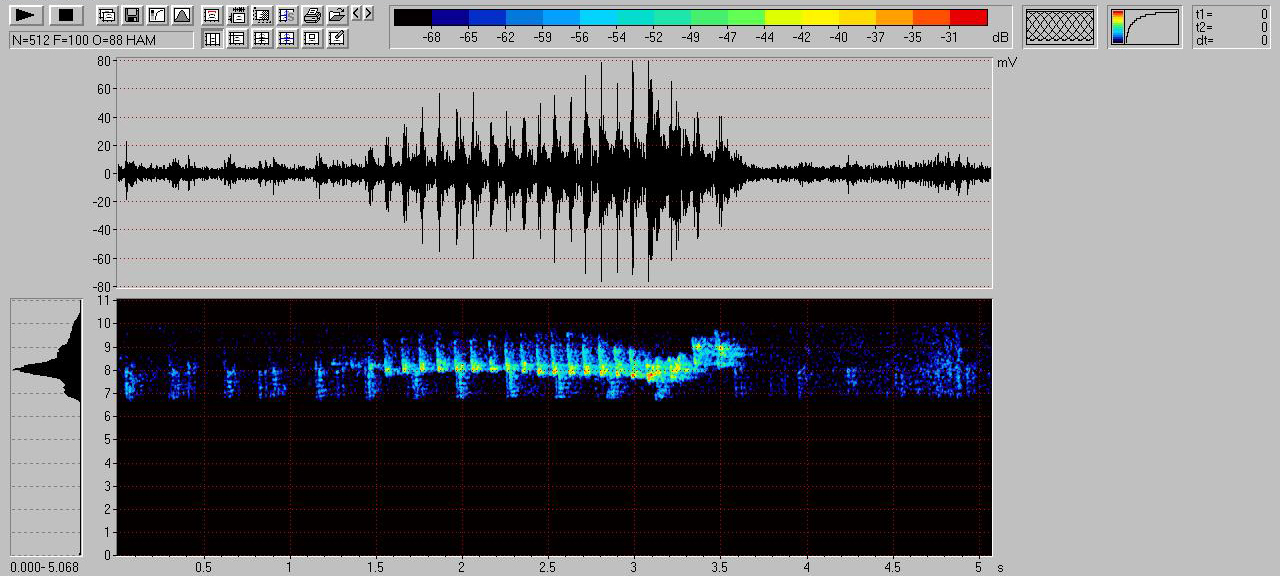Click the red swatch on the dB color scale
1280x576 pixels.
point(968,17)
